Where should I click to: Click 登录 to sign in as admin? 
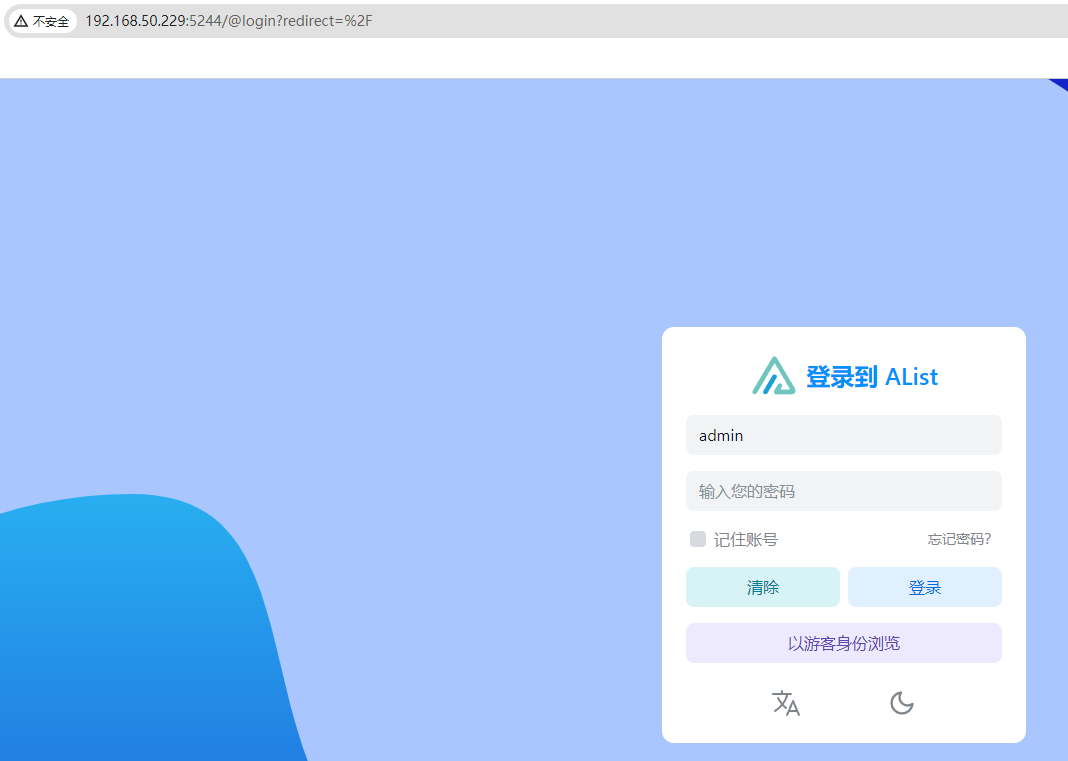[924, 587]
